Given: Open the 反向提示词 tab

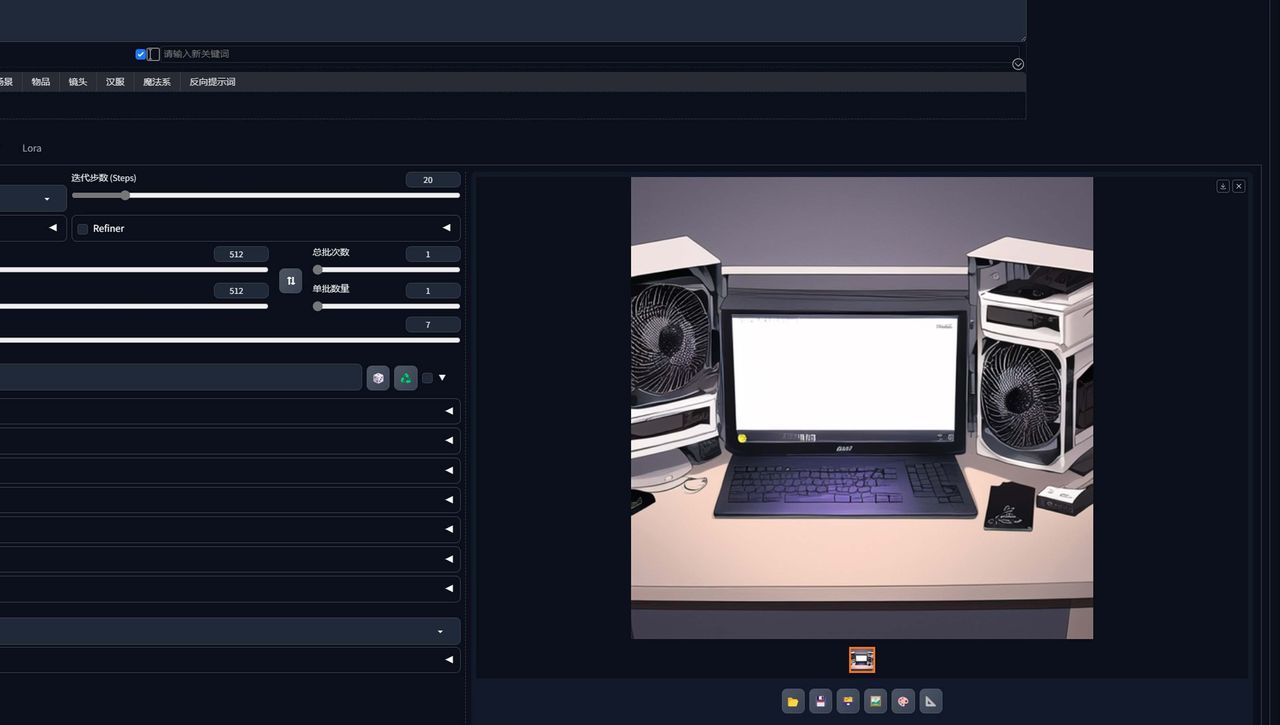Looking at the screenshot, I should coord(212,82).
